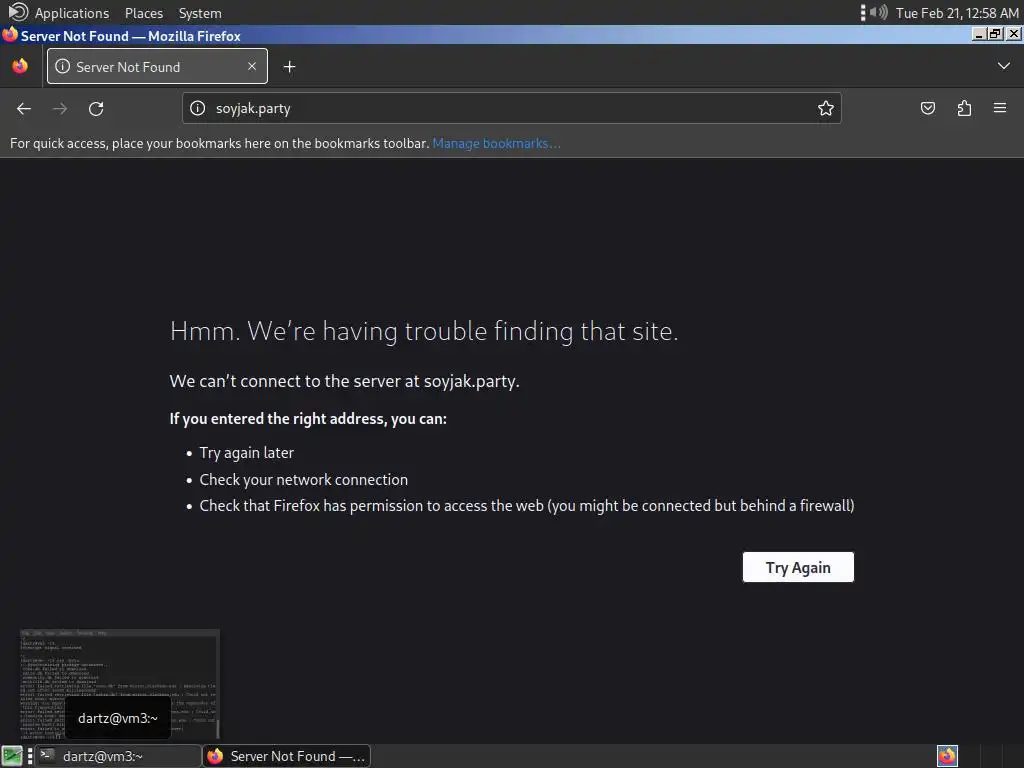Screen dimensions: 1024x768
Task: Close the Server Not Found tab
Action: [x=251, y=66]
